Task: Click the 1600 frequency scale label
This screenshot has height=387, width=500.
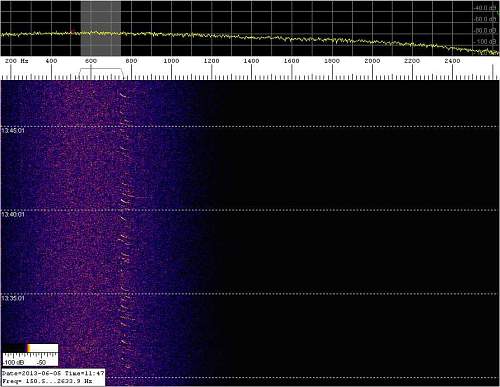Action: click(x=292, y=61)
